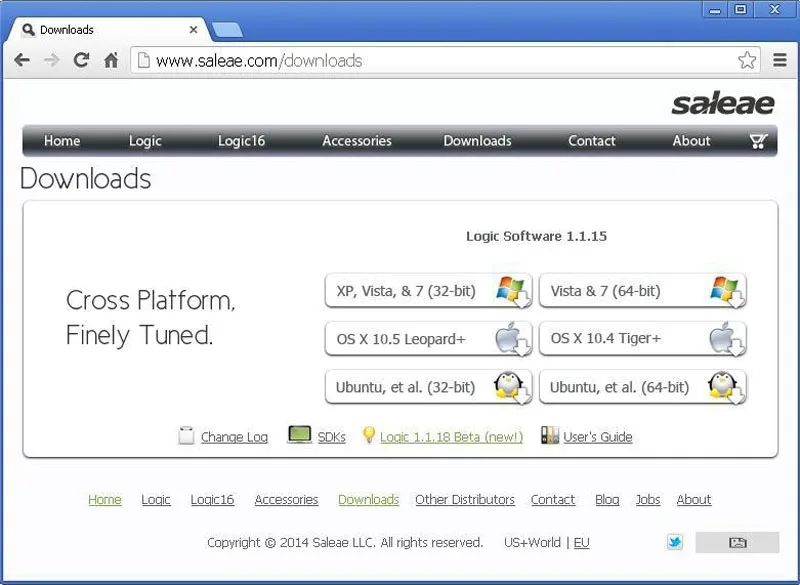
Task: Switch region with the EU link
Action: [x=582, y=542]
